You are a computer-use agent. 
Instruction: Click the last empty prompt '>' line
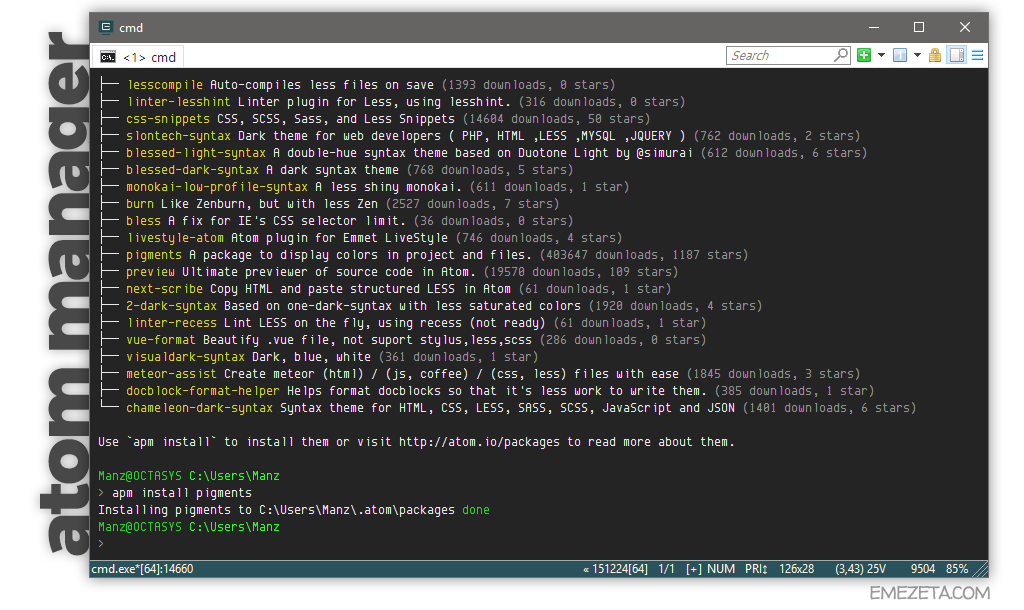pyautogui.click(x=101, y=544)
